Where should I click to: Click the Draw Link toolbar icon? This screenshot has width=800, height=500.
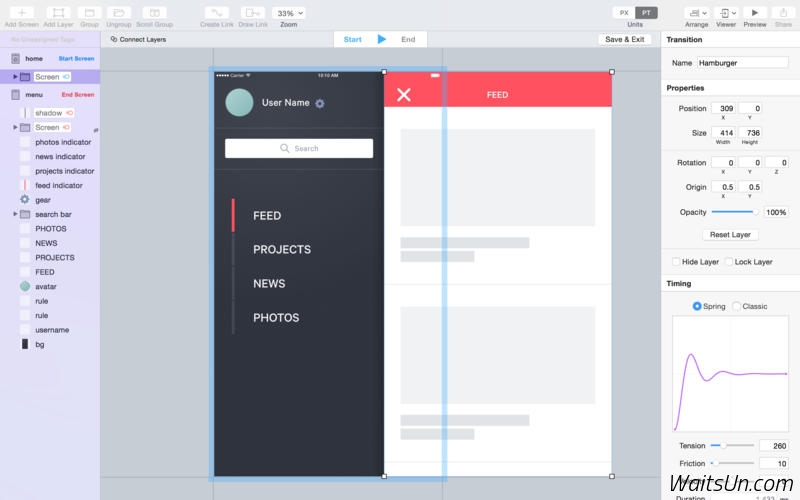click(253, 13)
